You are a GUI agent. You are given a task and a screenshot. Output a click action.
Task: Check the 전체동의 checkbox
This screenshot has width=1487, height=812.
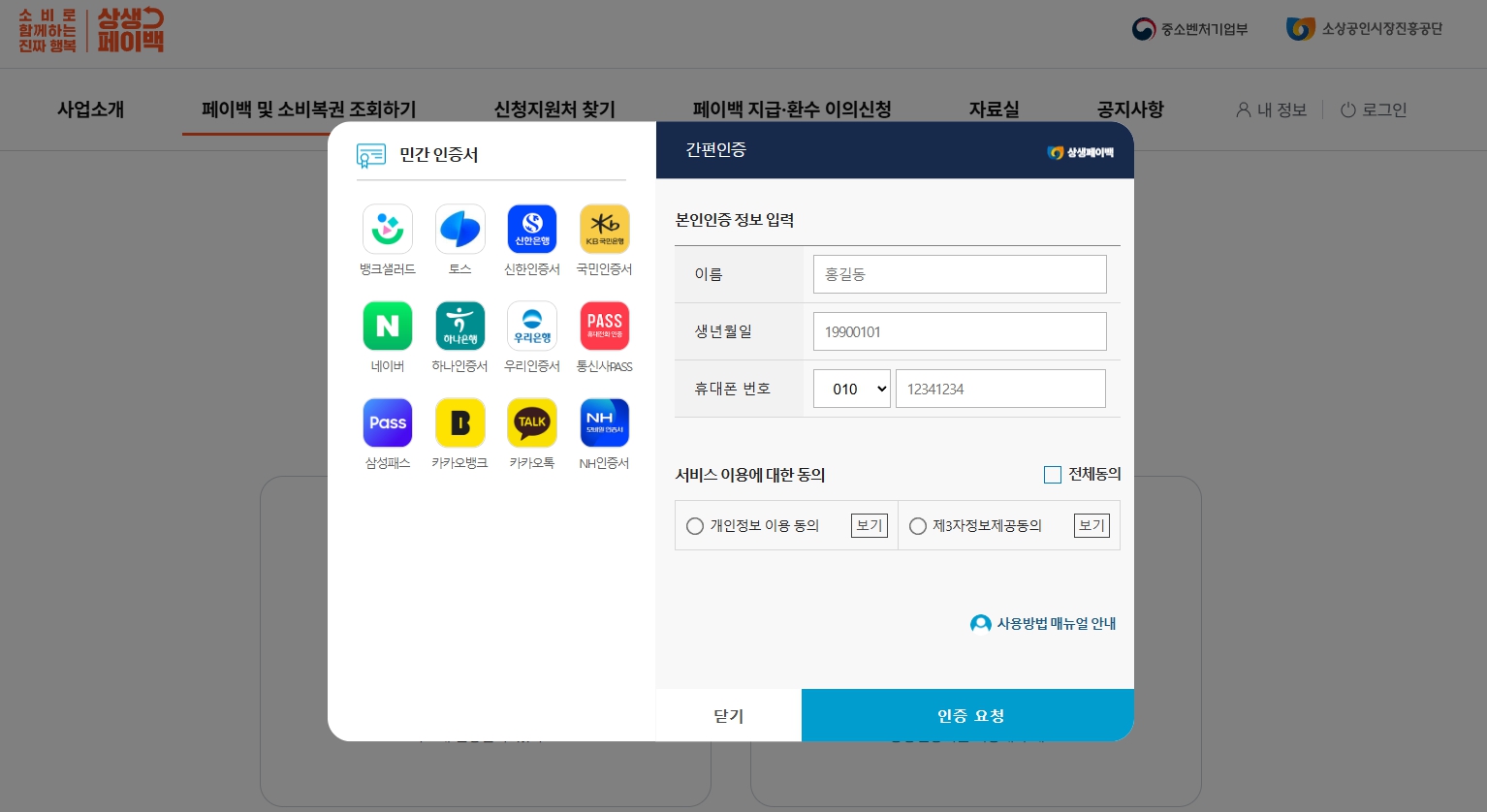pyautogui.click(x=1053, y=475)
